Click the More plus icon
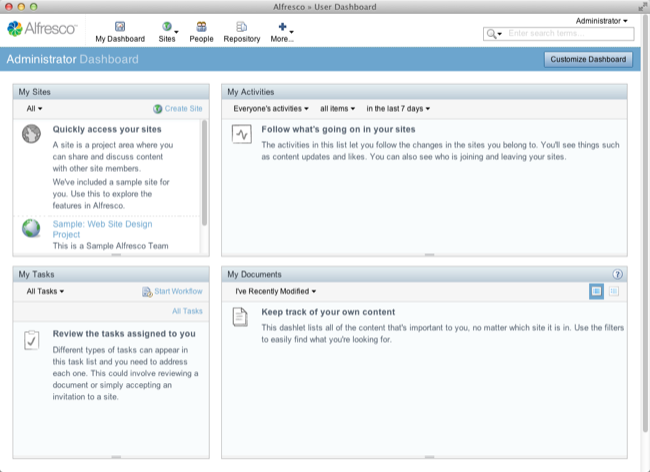650x472 pixels. coord(282,27)
